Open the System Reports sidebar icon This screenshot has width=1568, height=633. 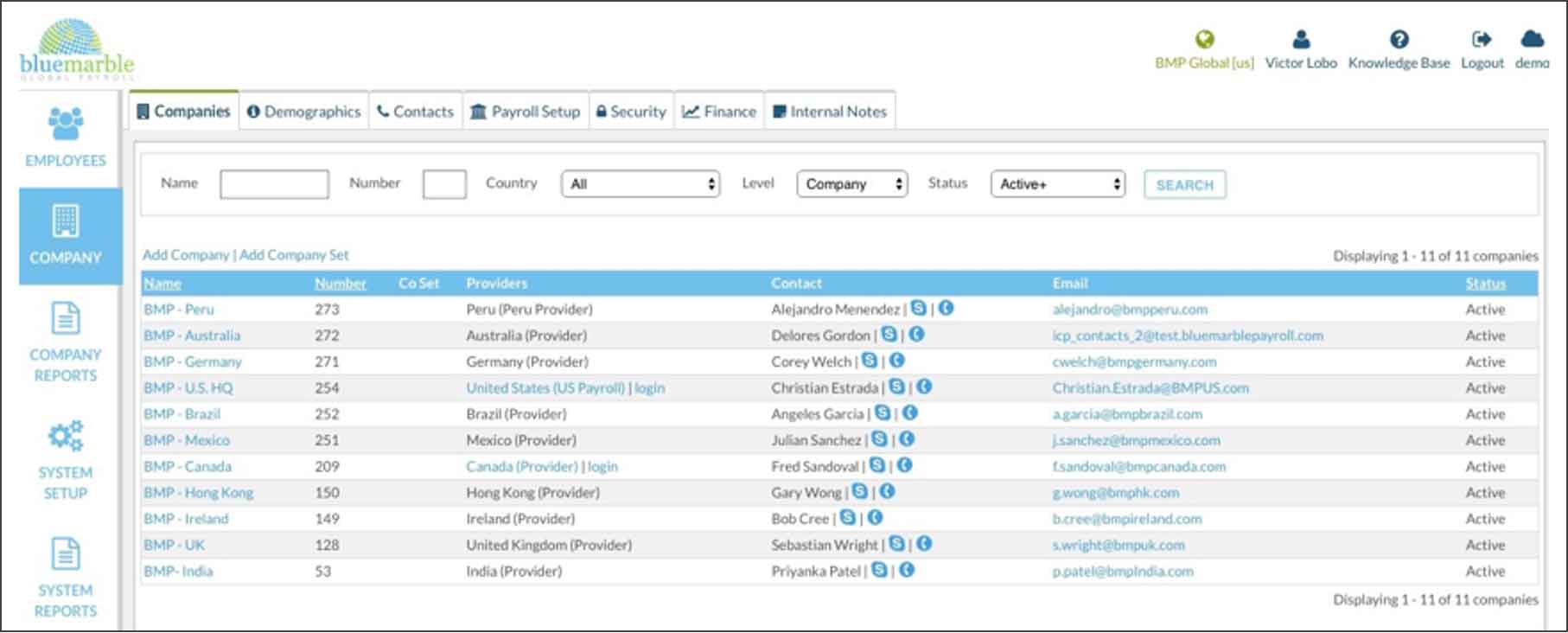tap(66, 554)
